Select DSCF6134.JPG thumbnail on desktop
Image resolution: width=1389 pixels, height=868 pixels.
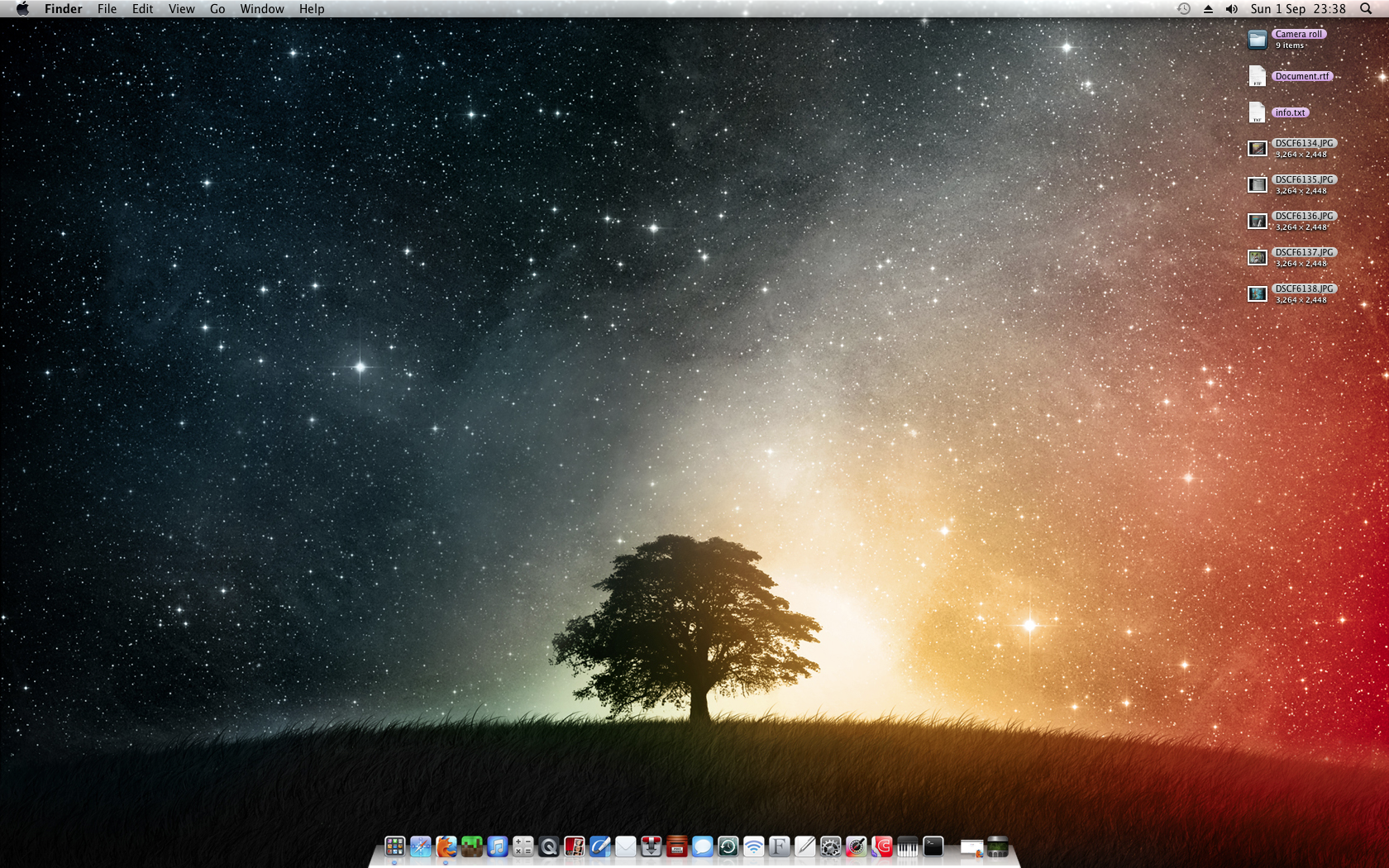point(1258,149)
